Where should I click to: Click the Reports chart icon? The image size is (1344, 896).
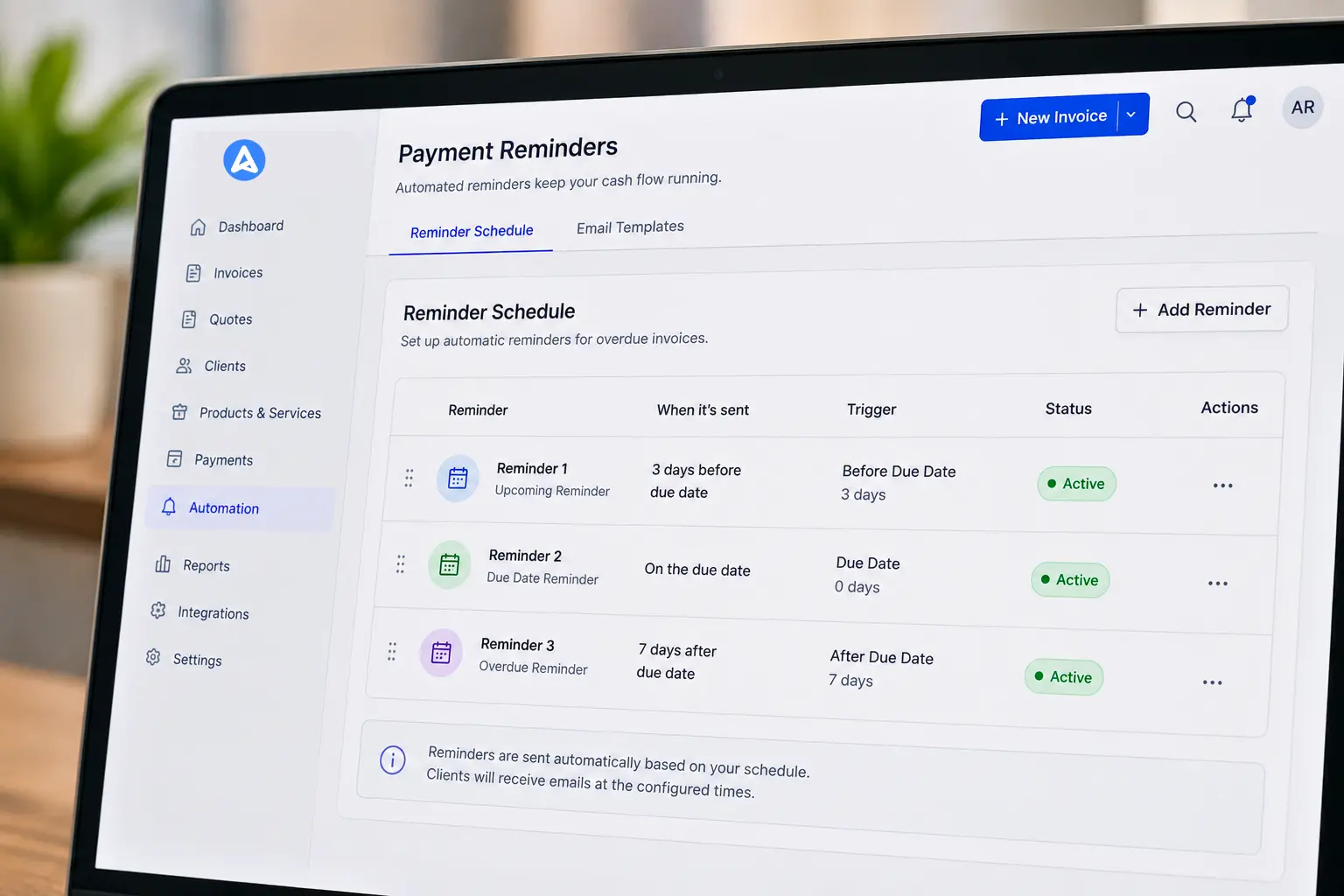point(163,564)
